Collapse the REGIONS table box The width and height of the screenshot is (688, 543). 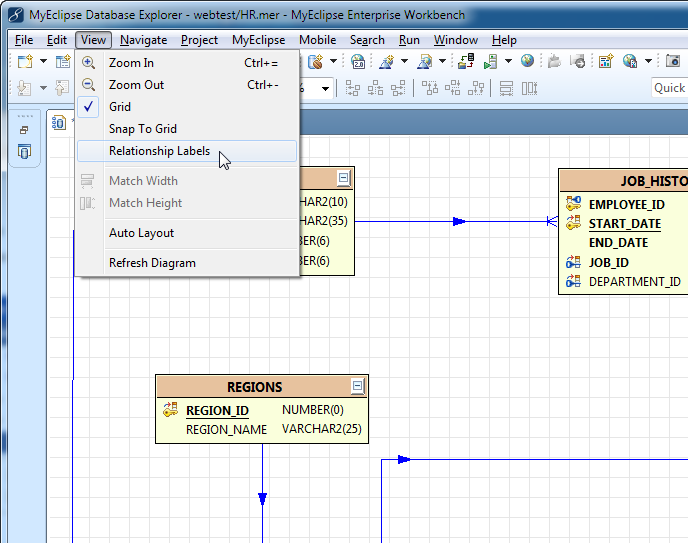(357, 387)
